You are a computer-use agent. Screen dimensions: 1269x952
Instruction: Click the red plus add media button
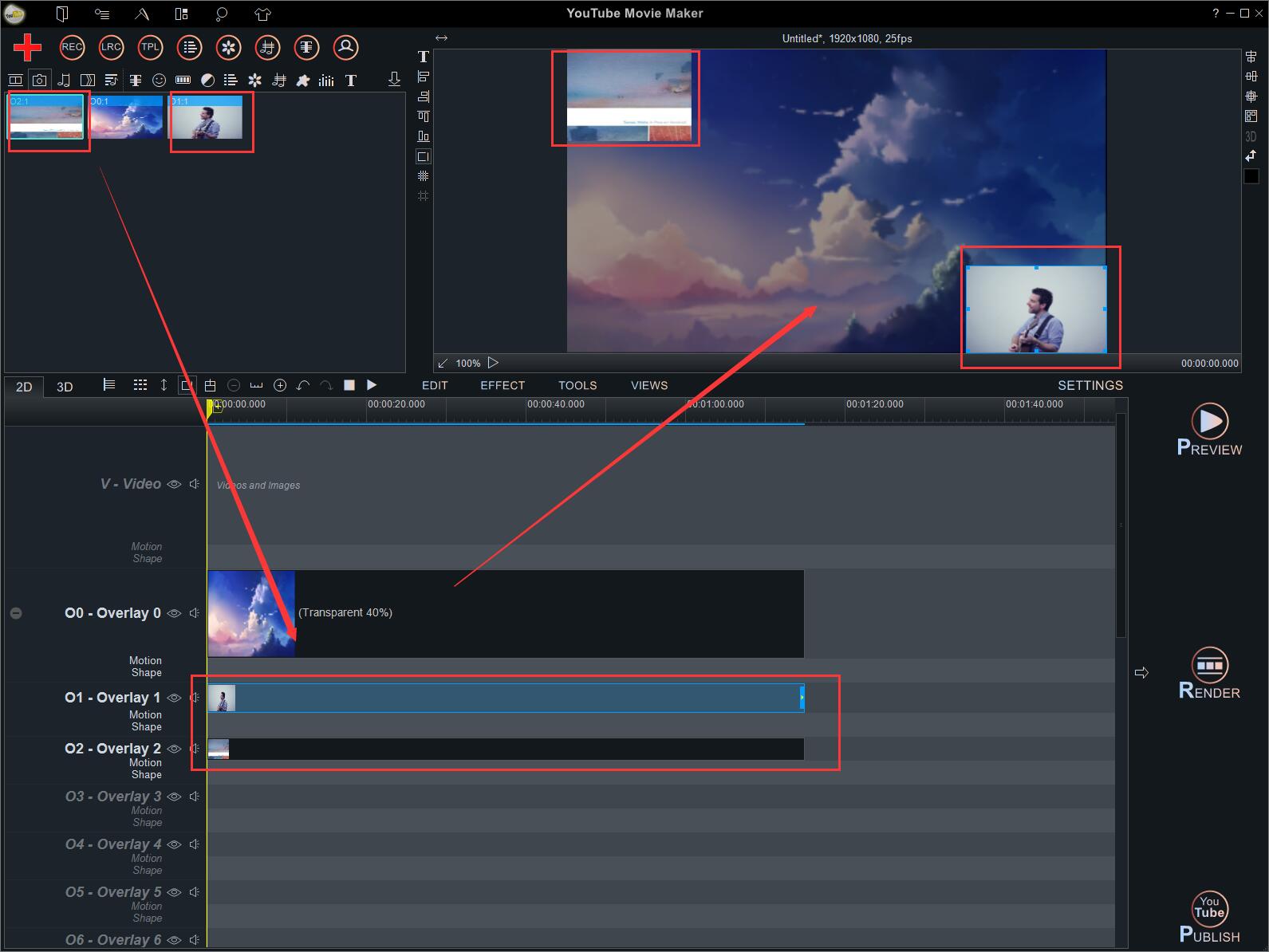(x=27, y=47)
